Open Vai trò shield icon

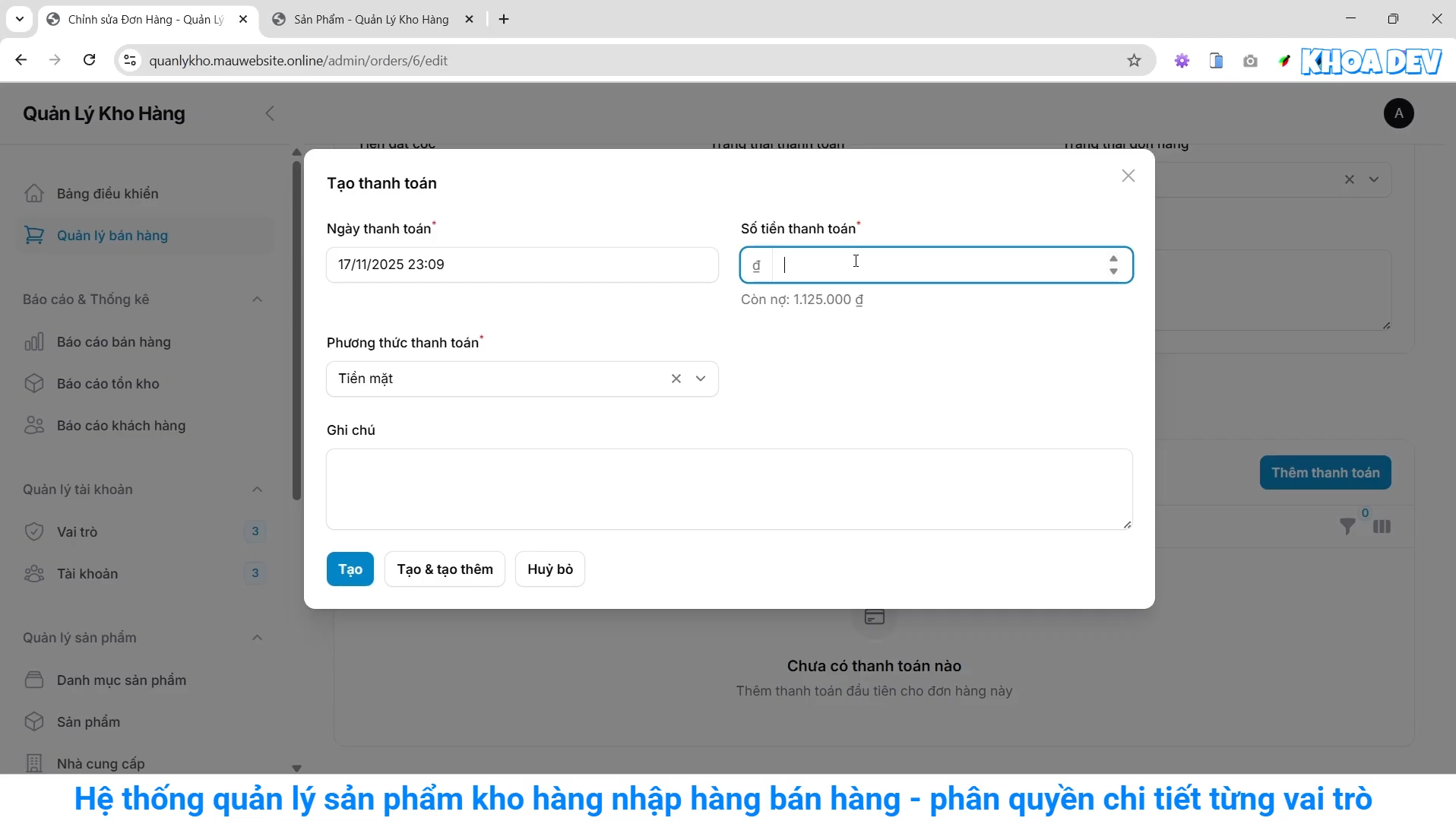(x=34, y=531)
